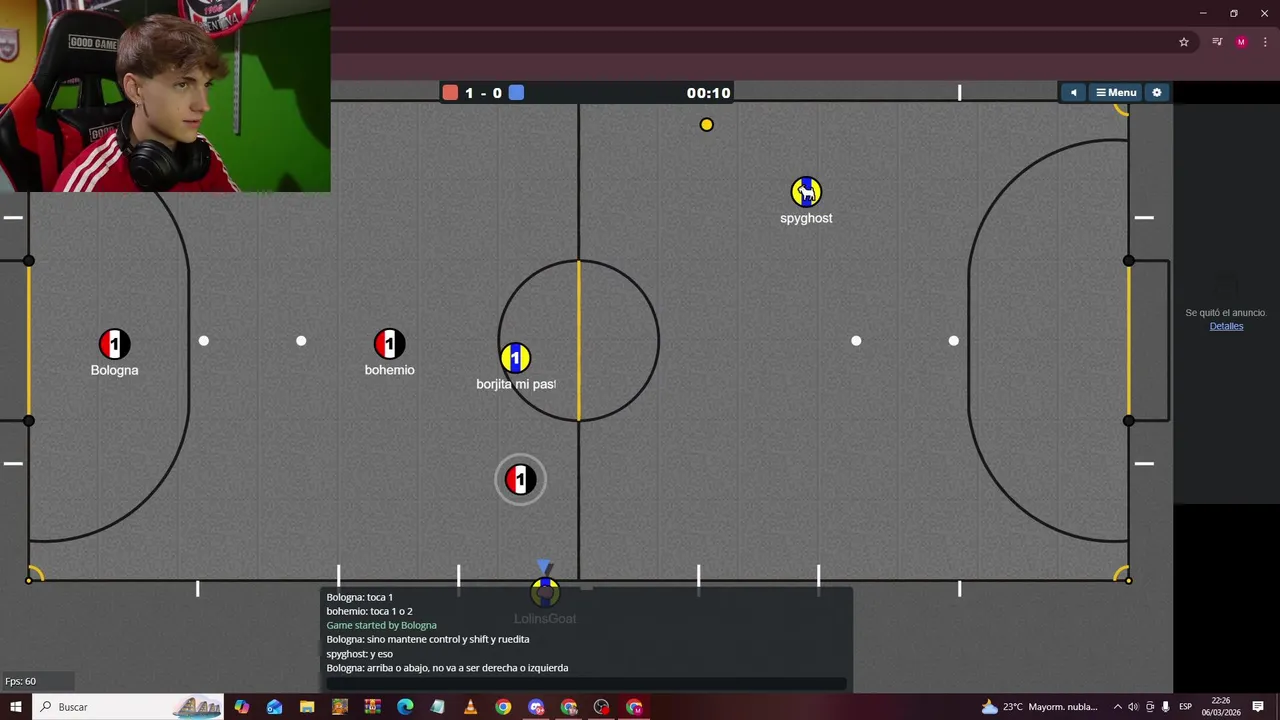This screenshot has height=720, width=1280.
Task: Click bohemio's player disc
Action: click(389, 344)
